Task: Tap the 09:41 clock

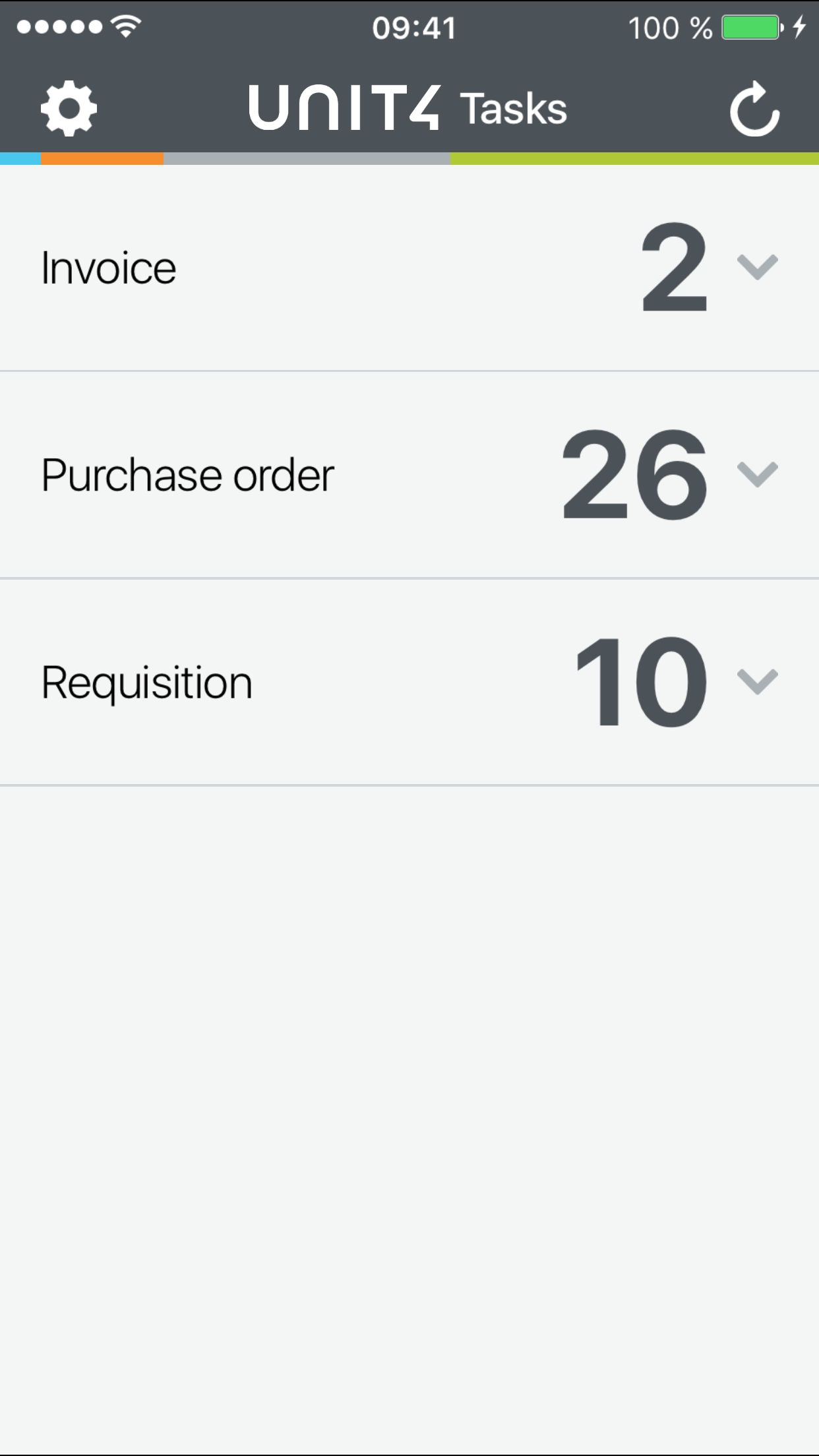Action: [414, 28]
